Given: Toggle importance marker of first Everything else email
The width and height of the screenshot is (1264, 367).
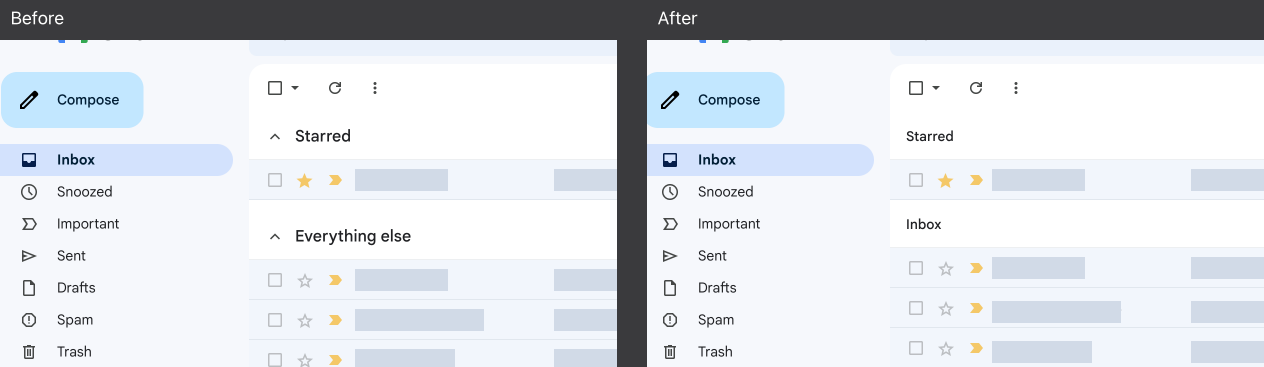Looking at the screenshot, I should [x=335, y=280].
